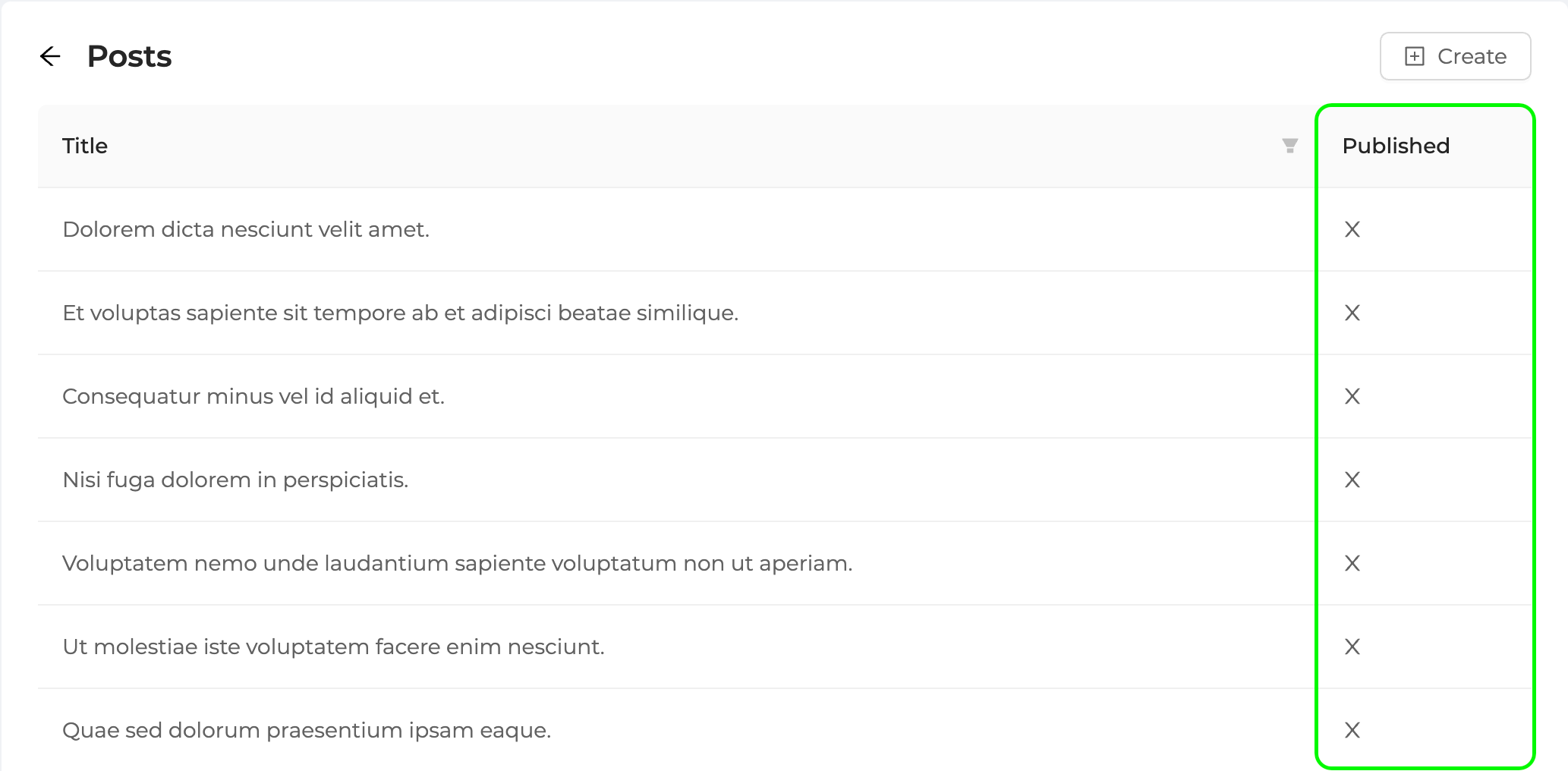The width and height of the screenshot is (1568, 771).
Task: Select the post 'Dolorem dicta nesciunt velit amet.'
Action: (246, 229)
